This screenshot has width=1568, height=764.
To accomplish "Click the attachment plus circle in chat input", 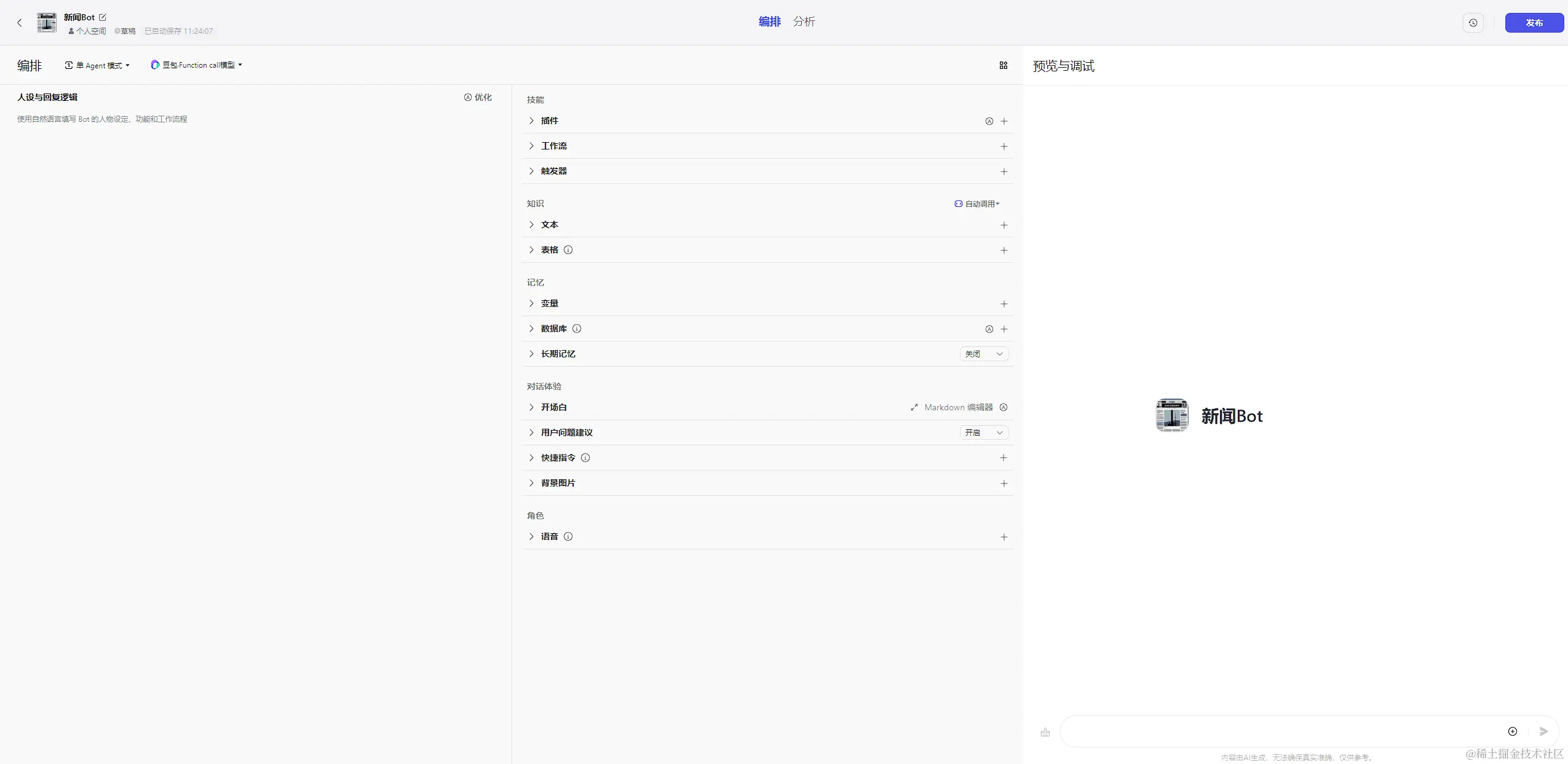I will [1512, 731].
